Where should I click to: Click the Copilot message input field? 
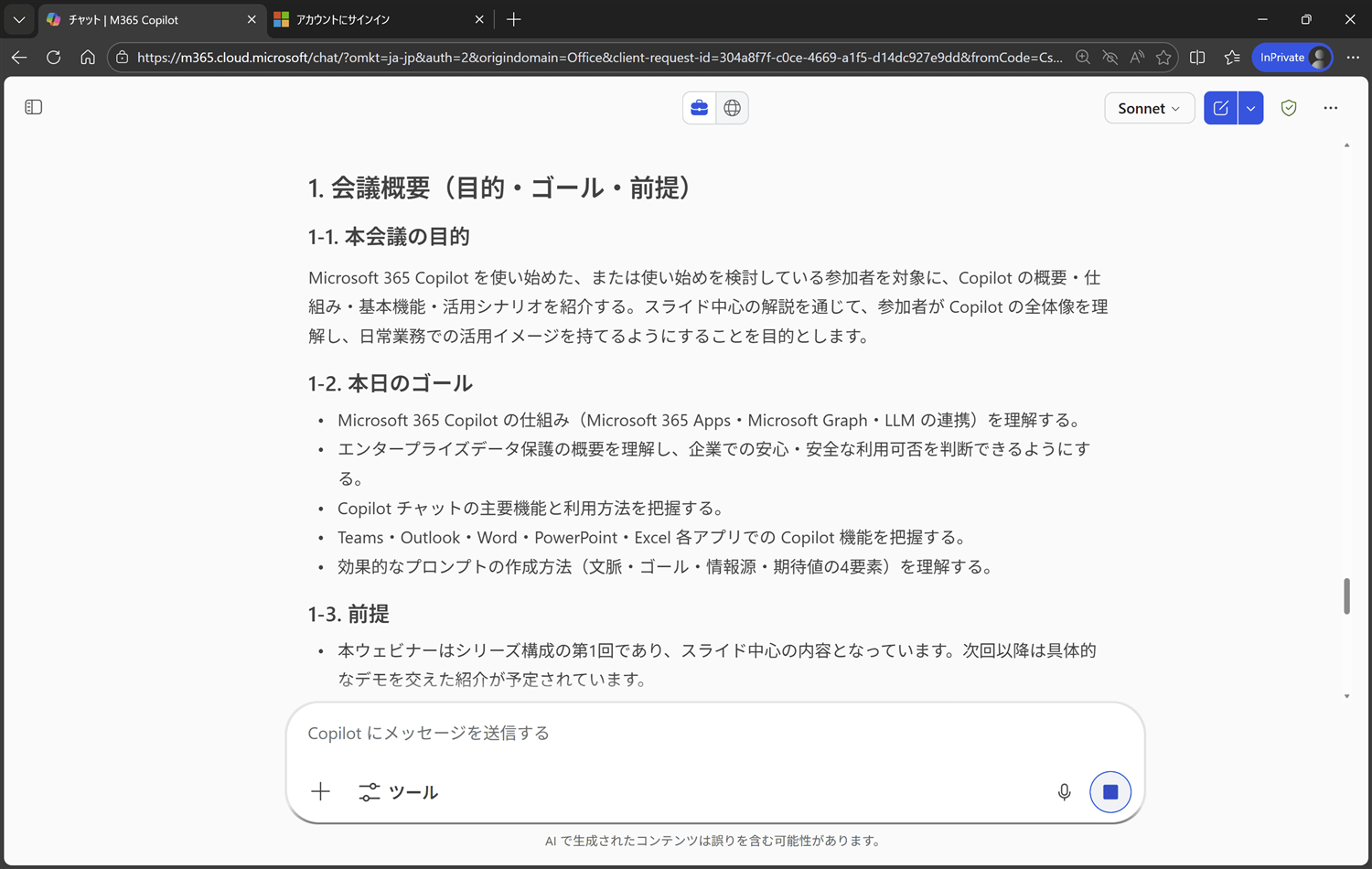tap(640, 733)
